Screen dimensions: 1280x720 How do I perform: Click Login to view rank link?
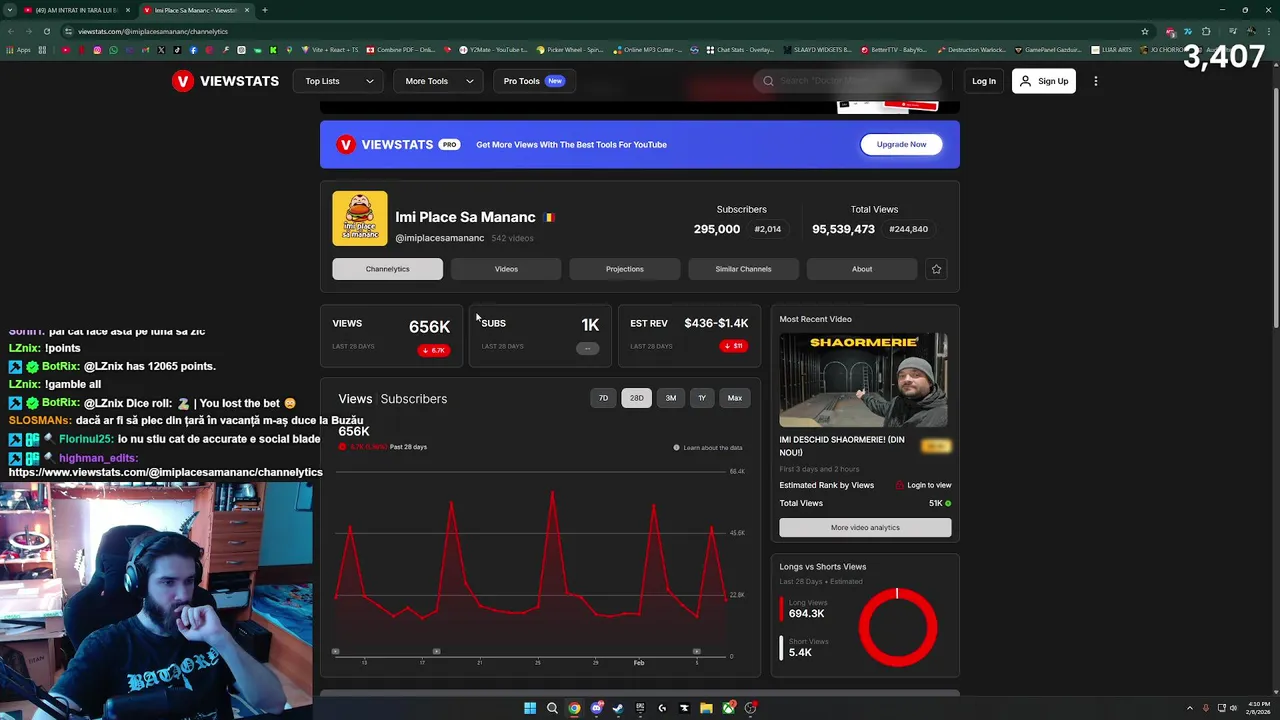click(924, 485)
